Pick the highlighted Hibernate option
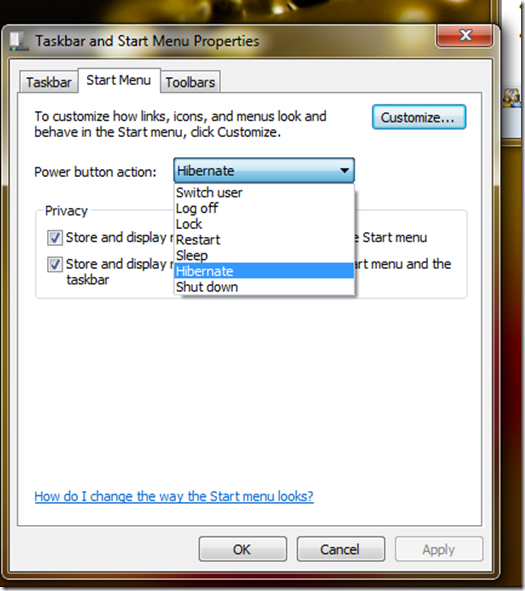This screenshot has width=525, height=591. tap(264, 271)
